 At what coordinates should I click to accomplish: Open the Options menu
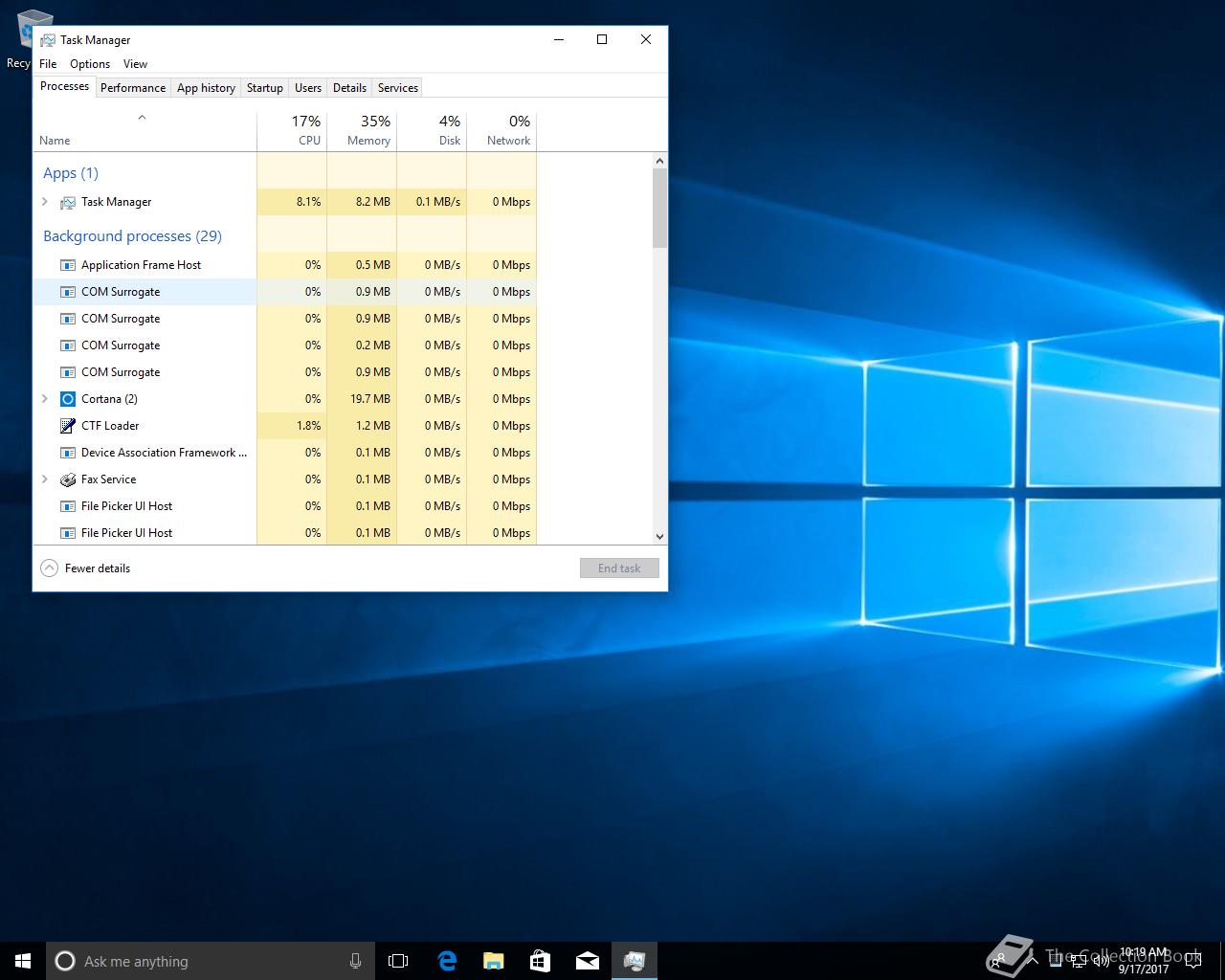90,64
